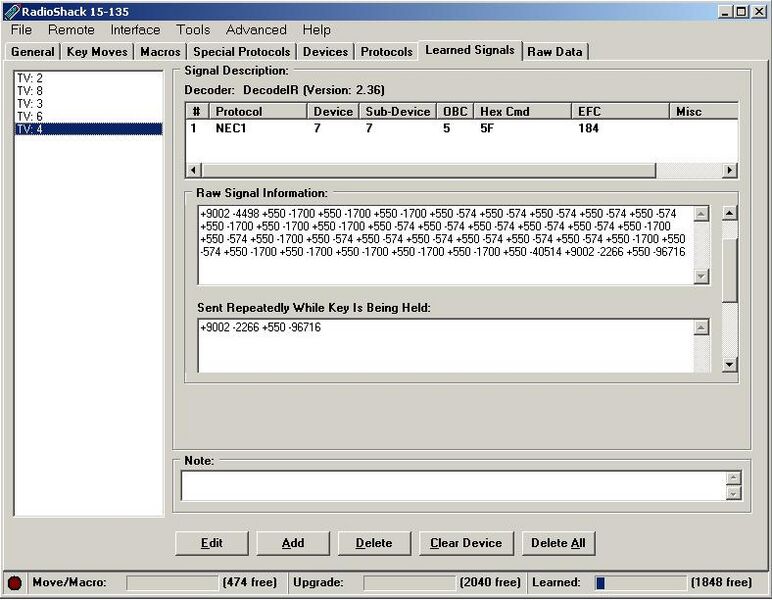Click the Edit button
Screen dimensions: 772x600
[x=212, y=543]
